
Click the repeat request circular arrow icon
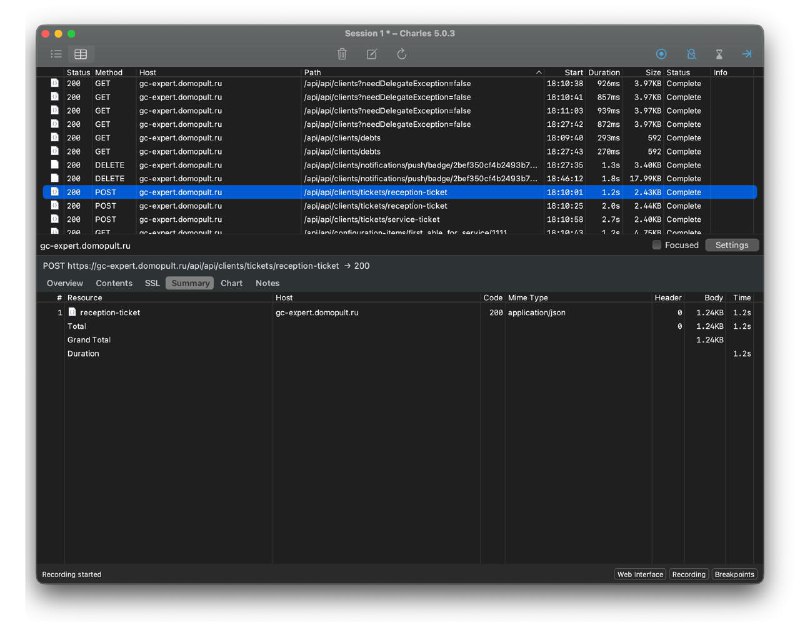(402, 54)
